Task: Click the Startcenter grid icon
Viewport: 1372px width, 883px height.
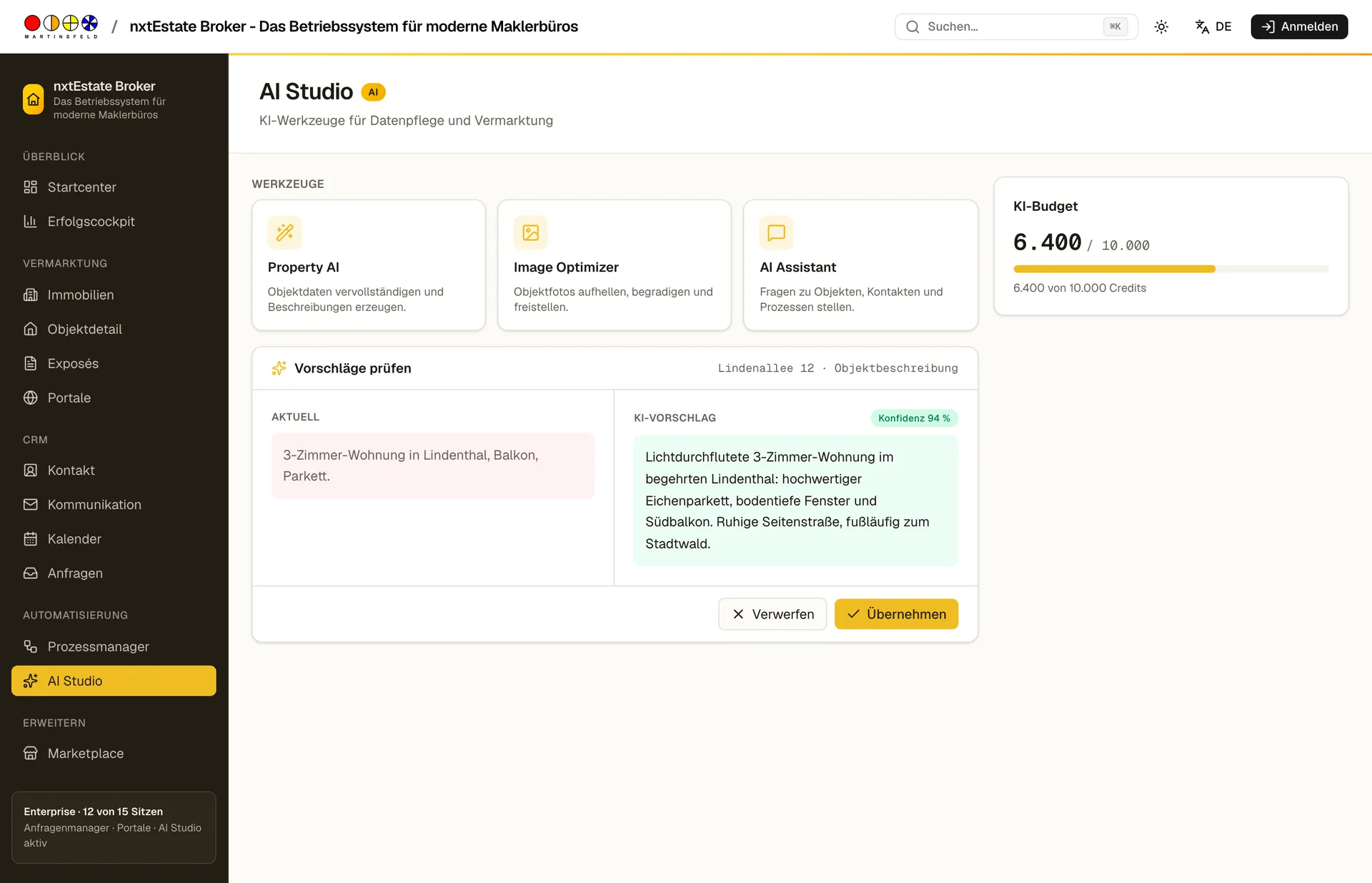Action: tap(30, 187)
